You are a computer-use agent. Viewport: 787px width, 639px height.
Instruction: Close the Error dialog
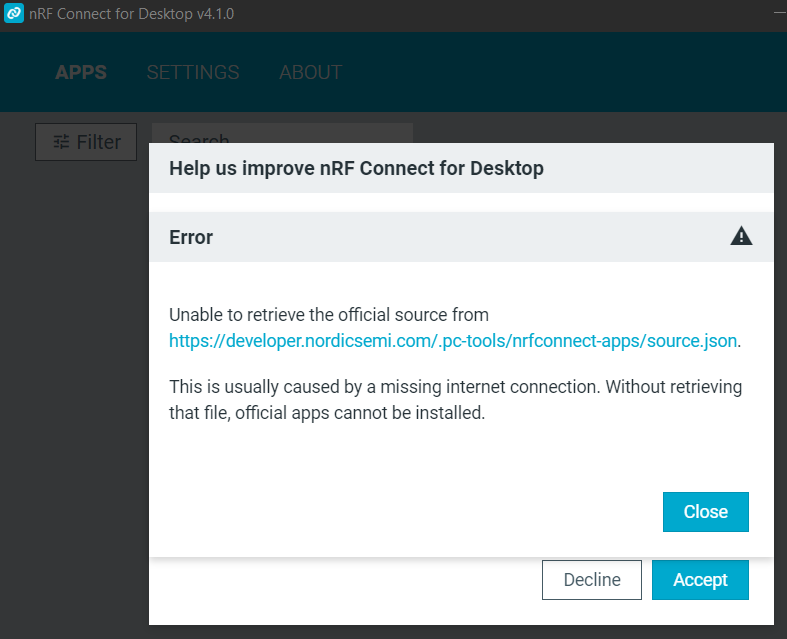click(x=705, y=512)
